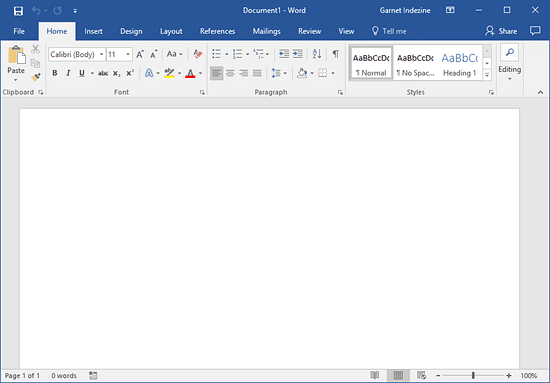Viewport: 550px width, 383px height.
Task: Open the Calibri (Body) font name dropdown
Action: 101,54
